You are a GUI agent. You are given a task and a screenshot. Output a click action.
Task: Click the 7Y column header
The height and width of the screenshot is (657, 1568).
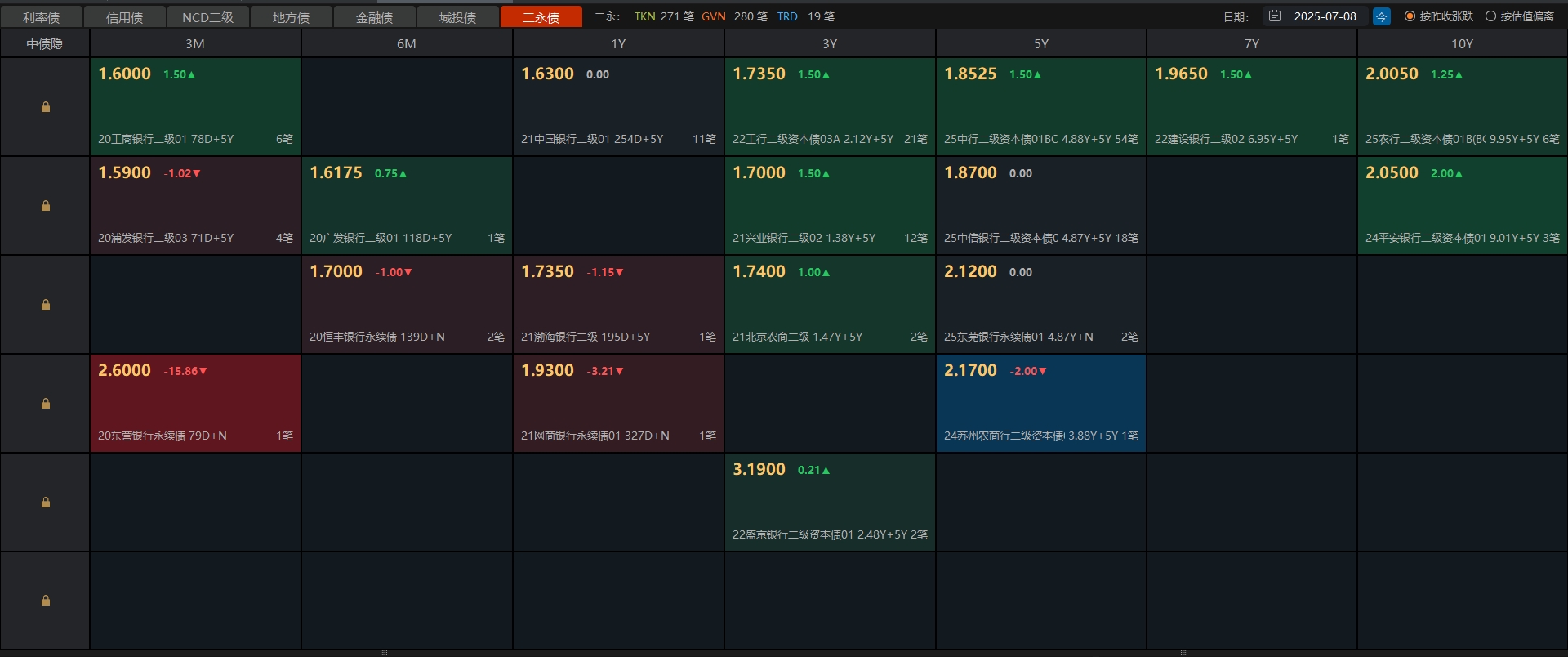coord(1252,44)
